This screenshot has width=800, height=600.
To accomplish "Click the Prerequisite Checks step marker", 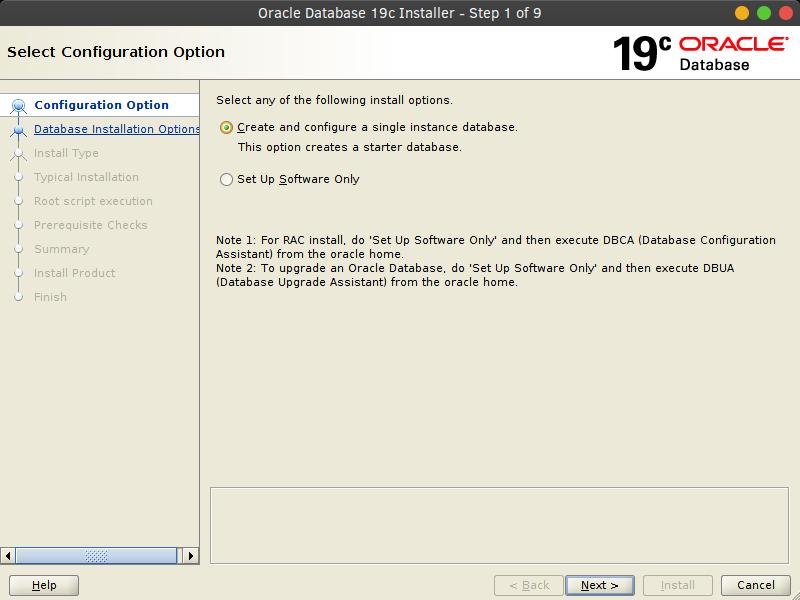I will point(19,226).
